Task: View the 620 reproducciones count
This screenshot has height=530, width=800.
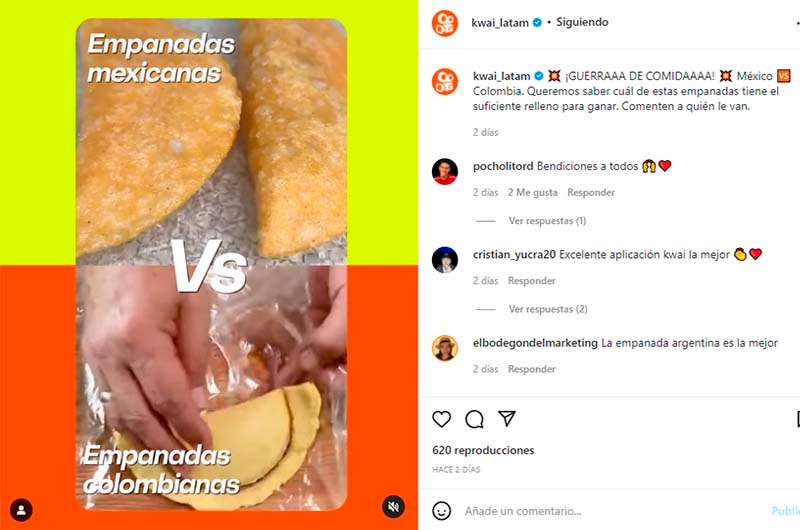Action: point(483,450)
